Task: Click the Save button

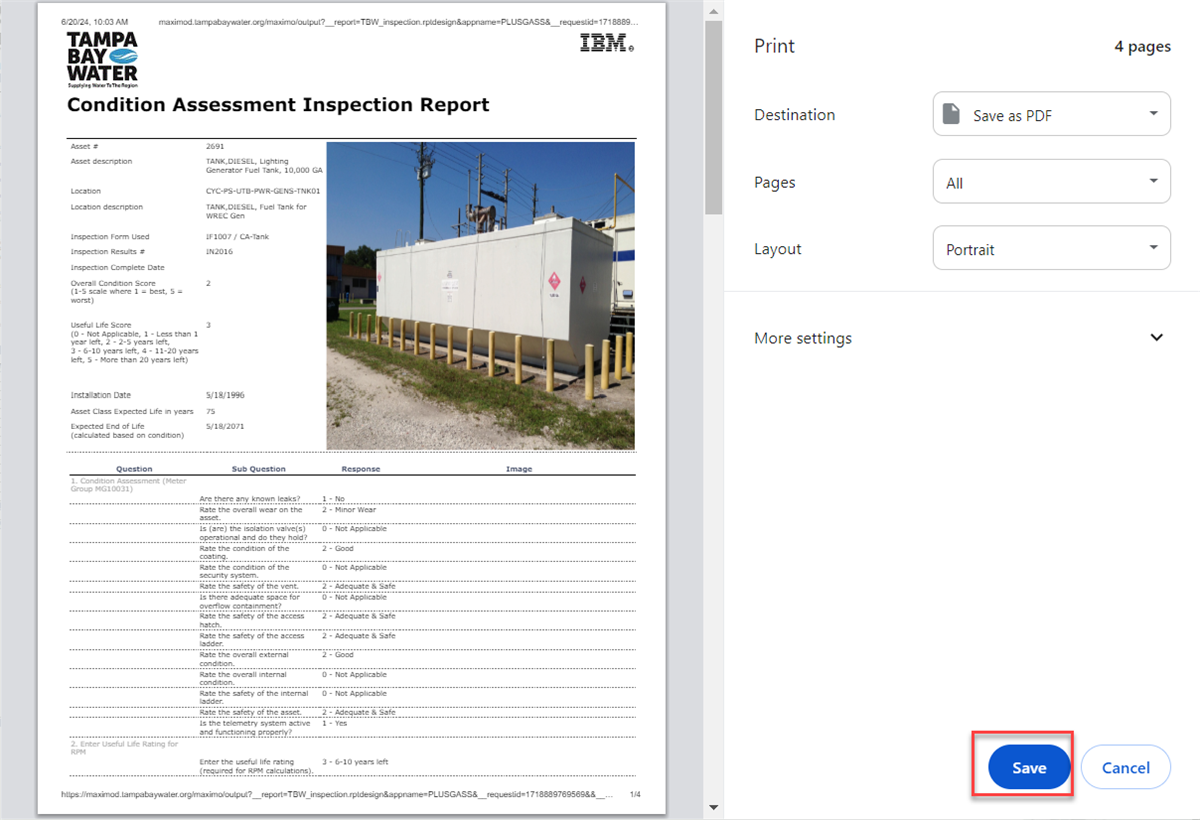Action: click(x=1028, y=767)
